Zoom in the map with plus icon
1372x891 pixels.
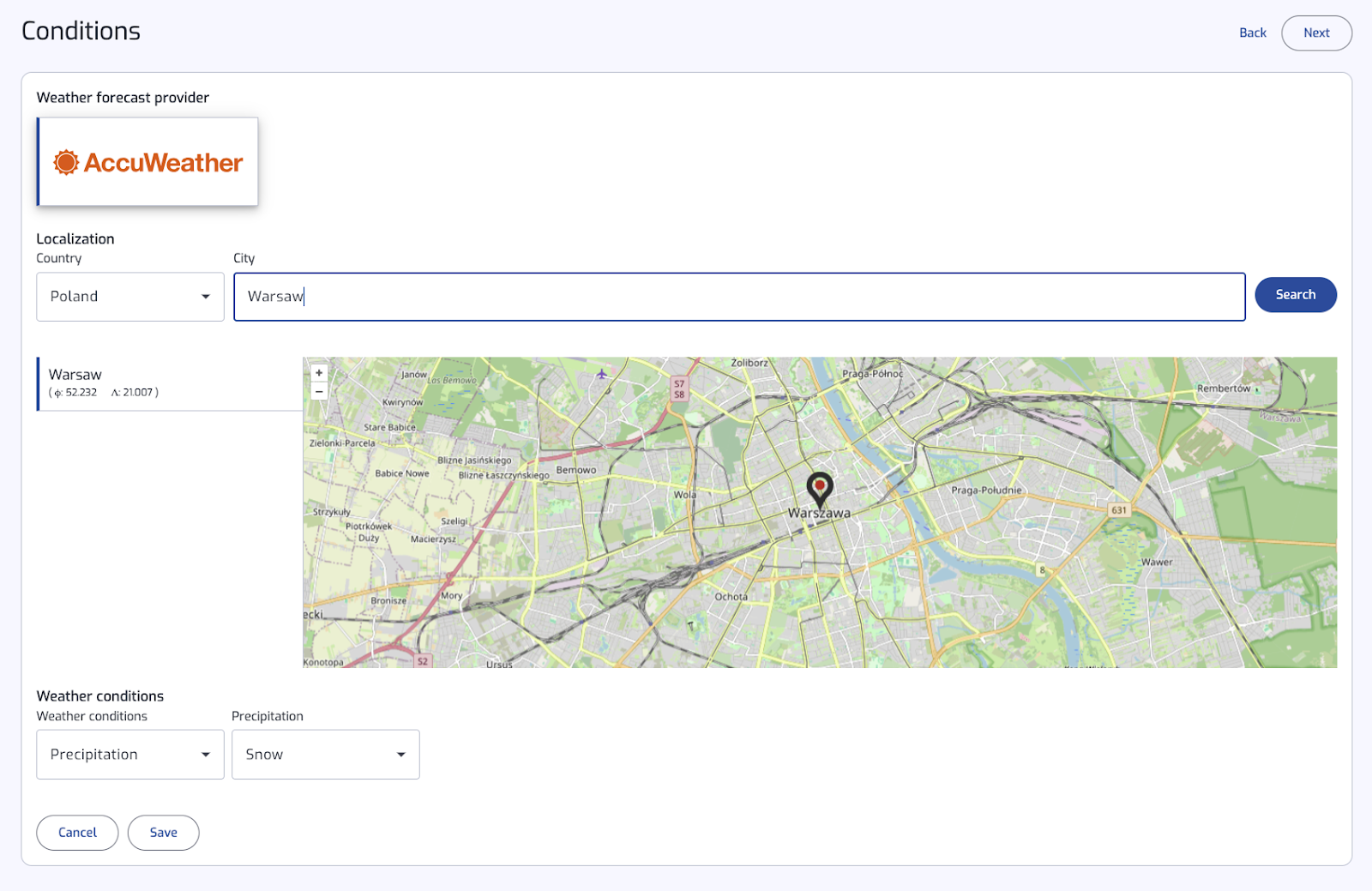coord(319,373)
